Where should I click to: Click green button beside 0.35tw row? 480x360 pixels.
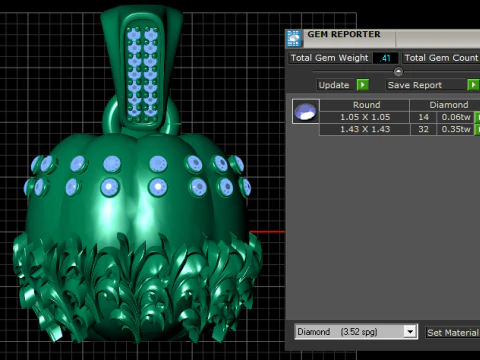[x=477, y=129]
